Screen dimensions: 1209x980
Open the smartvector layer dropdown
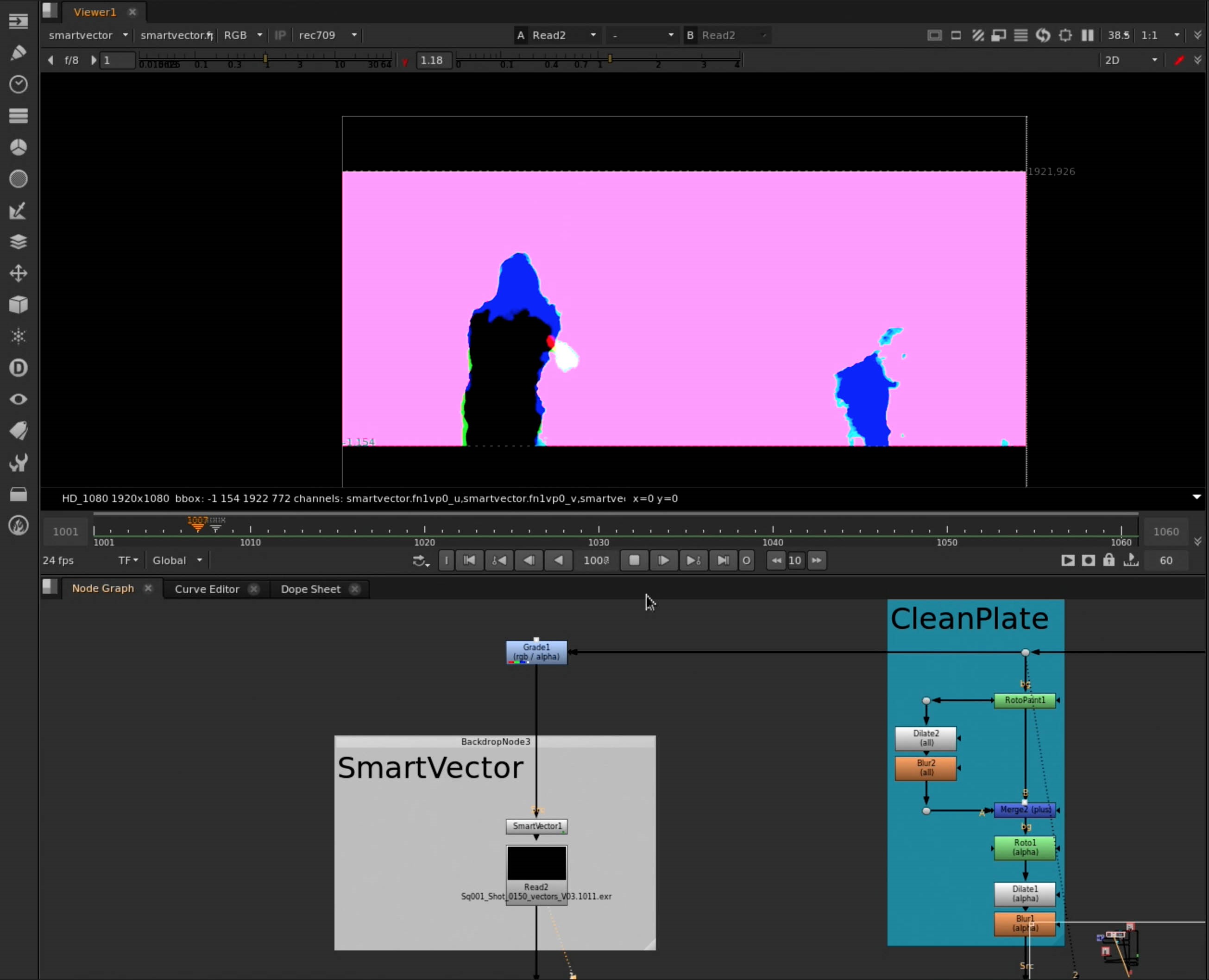[x=88, y=35]
